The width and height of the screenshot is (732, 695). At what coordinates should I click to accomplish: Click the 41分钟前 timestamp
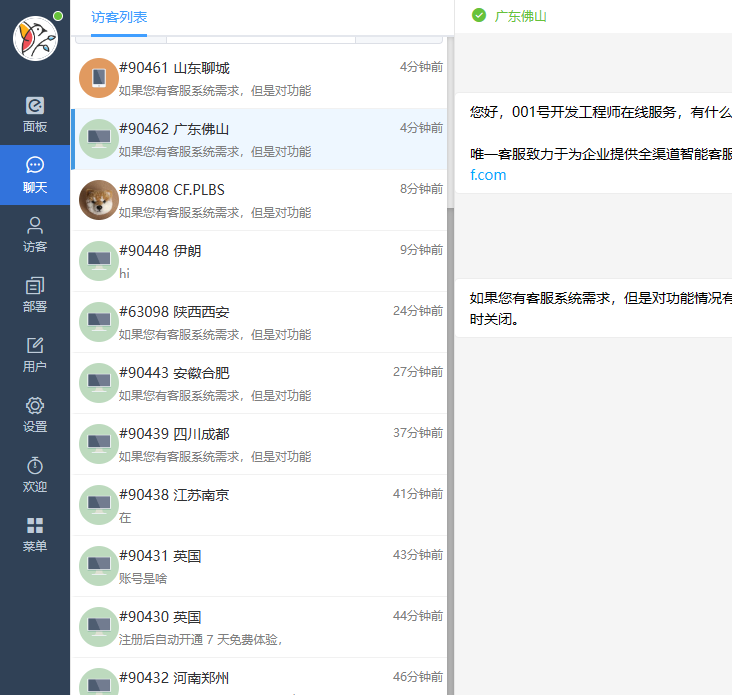(x=418, y=494)
